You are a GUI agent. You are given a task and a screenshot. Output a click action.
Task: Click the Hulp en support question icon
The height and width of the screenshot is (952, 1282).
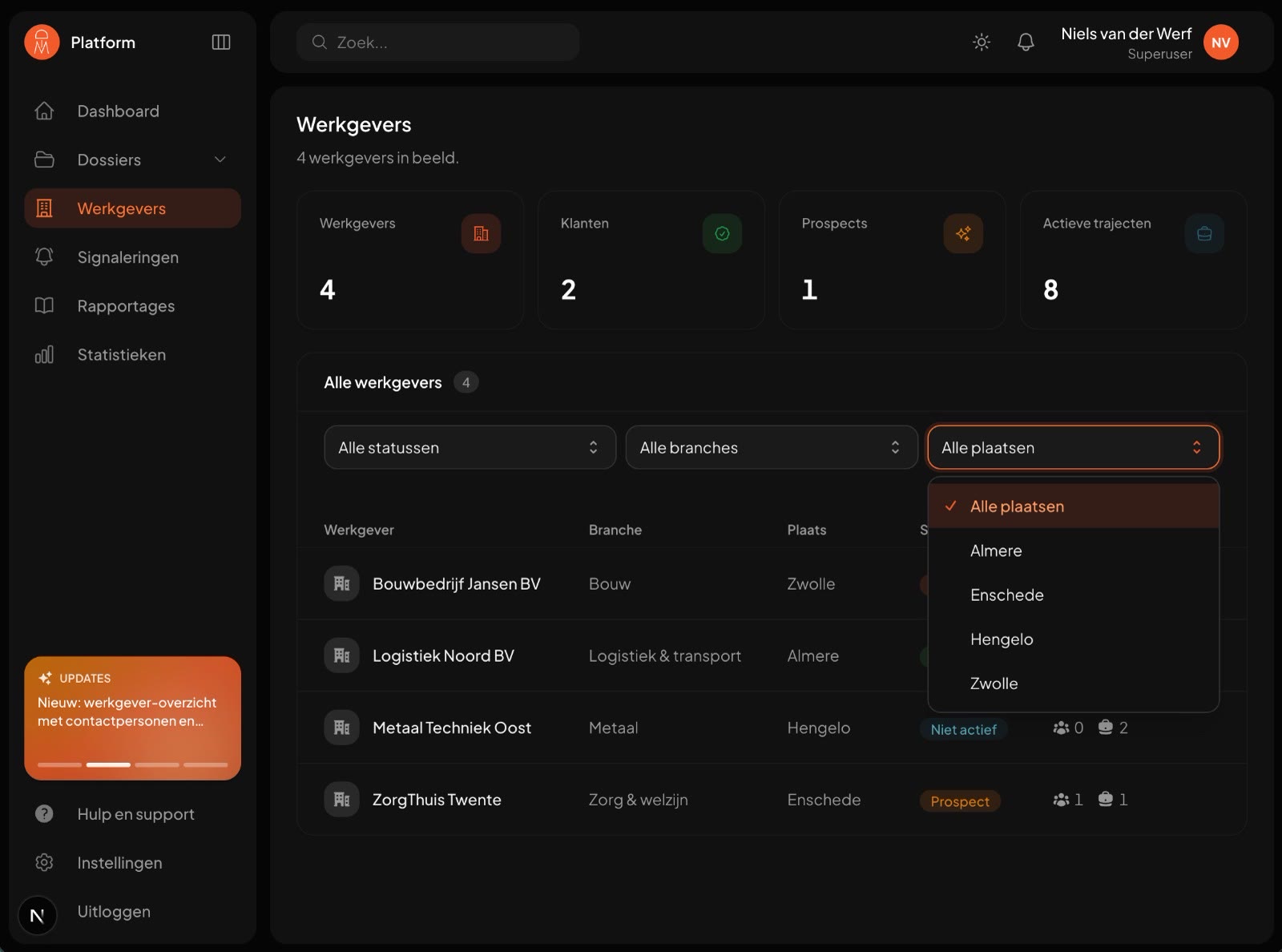pyautogui.click(x=45, y=814)
